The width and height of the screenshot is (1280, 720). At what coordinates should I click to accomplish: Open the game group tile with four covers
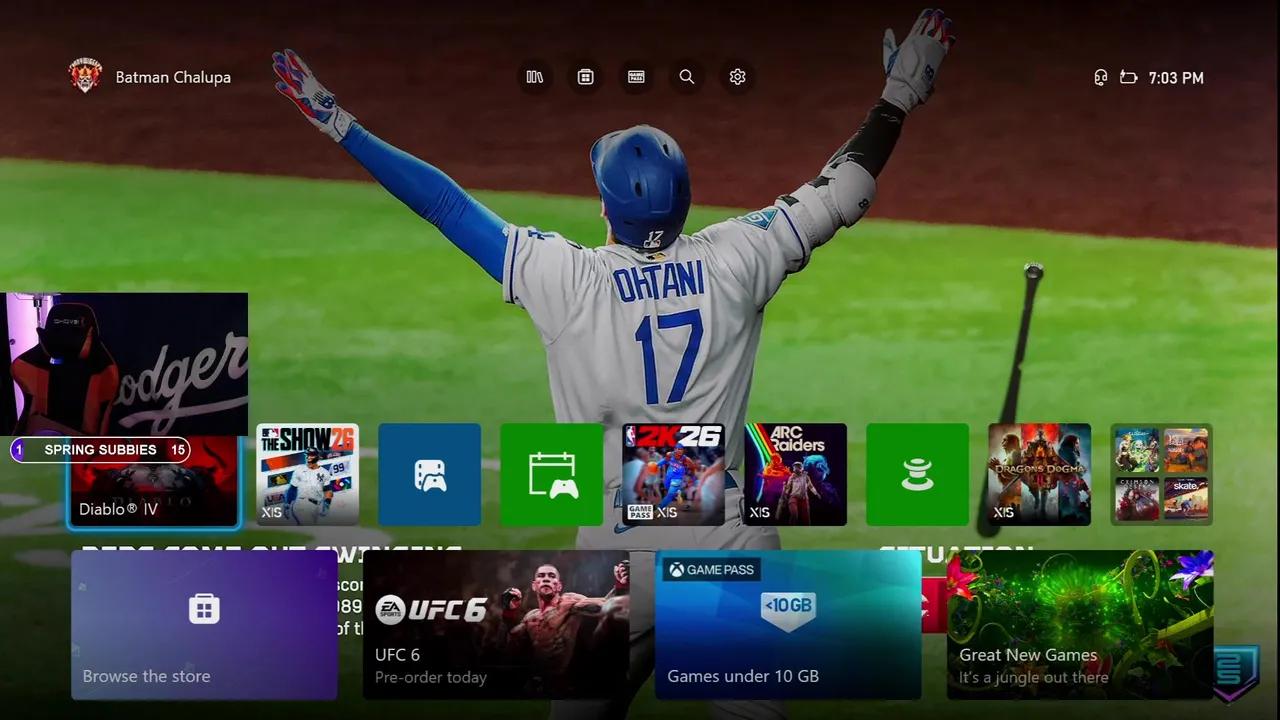1162,474
